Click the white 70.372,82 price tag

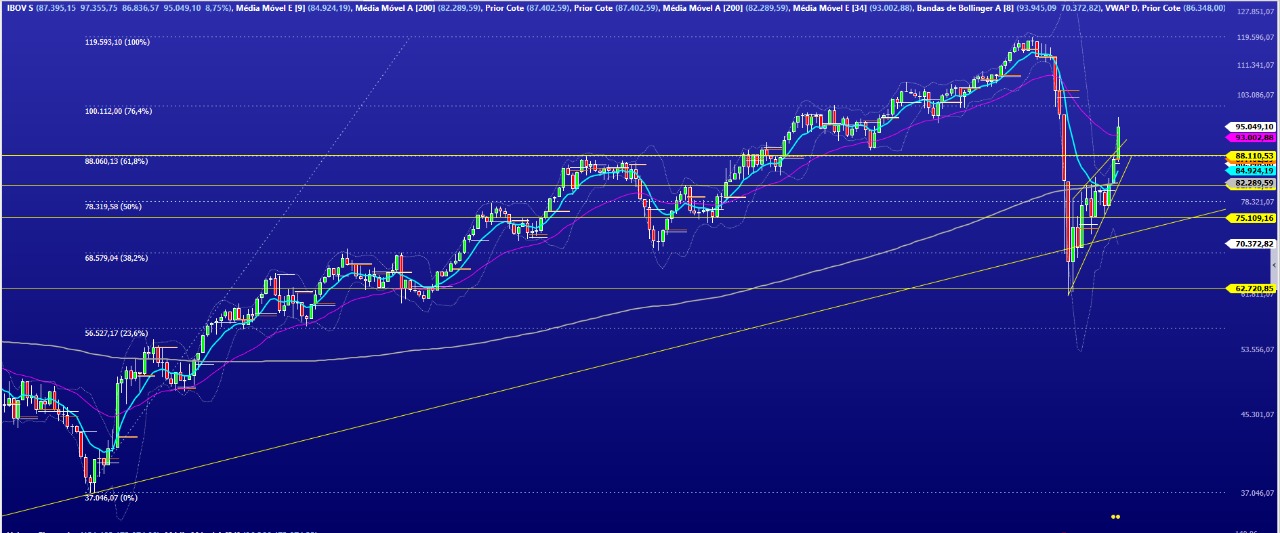(x=1253, y=243)
